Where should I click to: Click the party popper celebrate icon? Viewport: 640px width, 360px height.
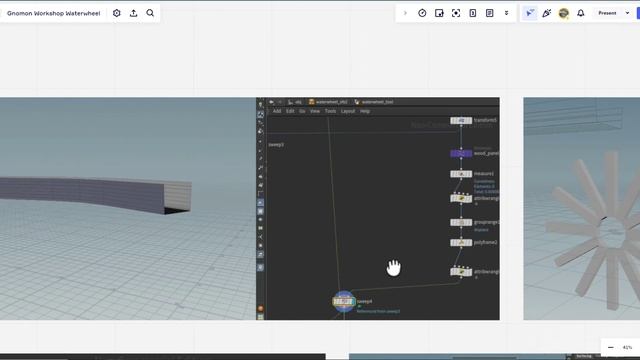(x=547, y=13)
